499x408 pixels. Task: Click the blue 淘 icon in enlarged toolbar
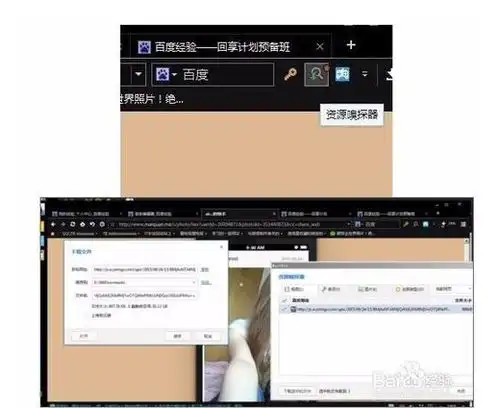point(343,74)
